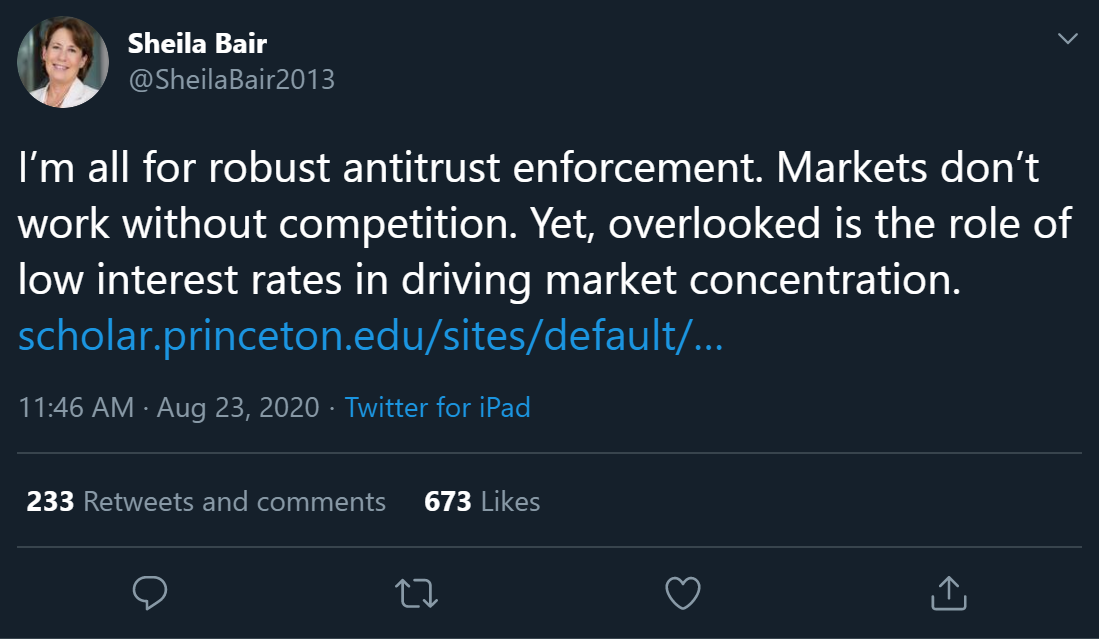Like the tweet with the heart icon

coord(683,594)
